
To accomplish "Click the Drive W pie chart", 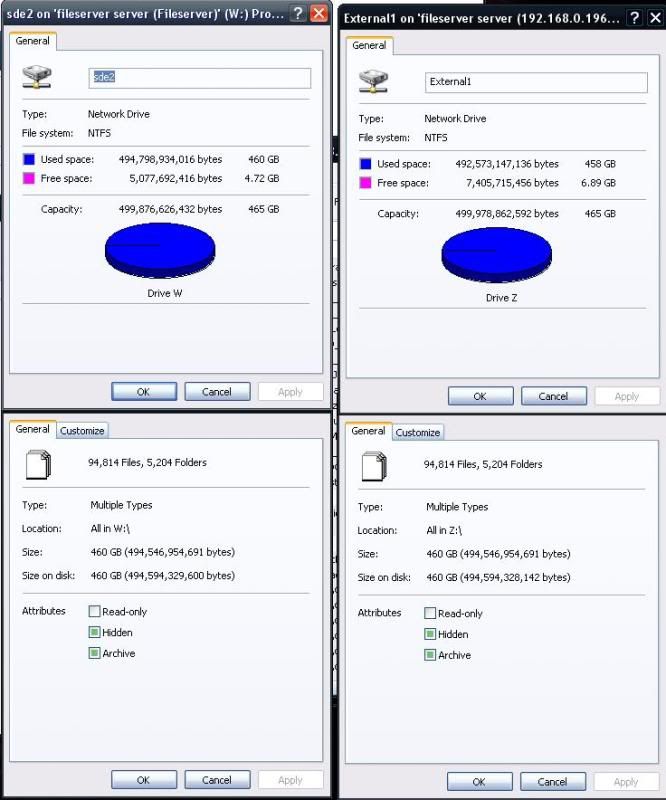I will pos(160,249).
